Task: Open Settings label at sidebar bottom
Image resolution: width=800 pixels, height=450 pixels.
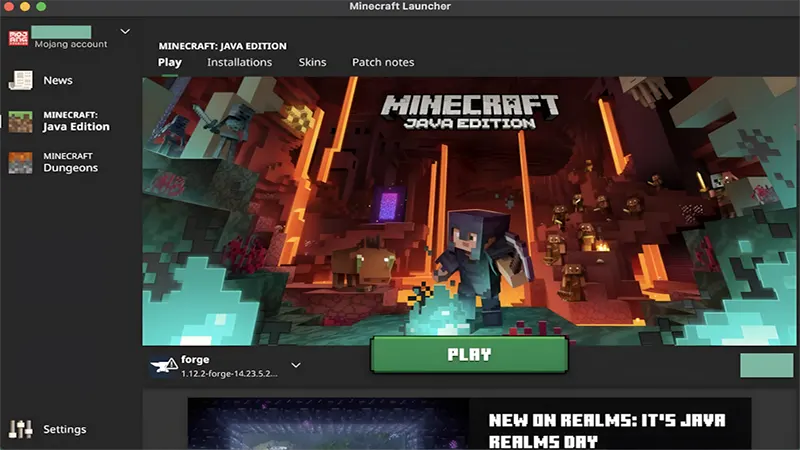Action: [64, 429]
